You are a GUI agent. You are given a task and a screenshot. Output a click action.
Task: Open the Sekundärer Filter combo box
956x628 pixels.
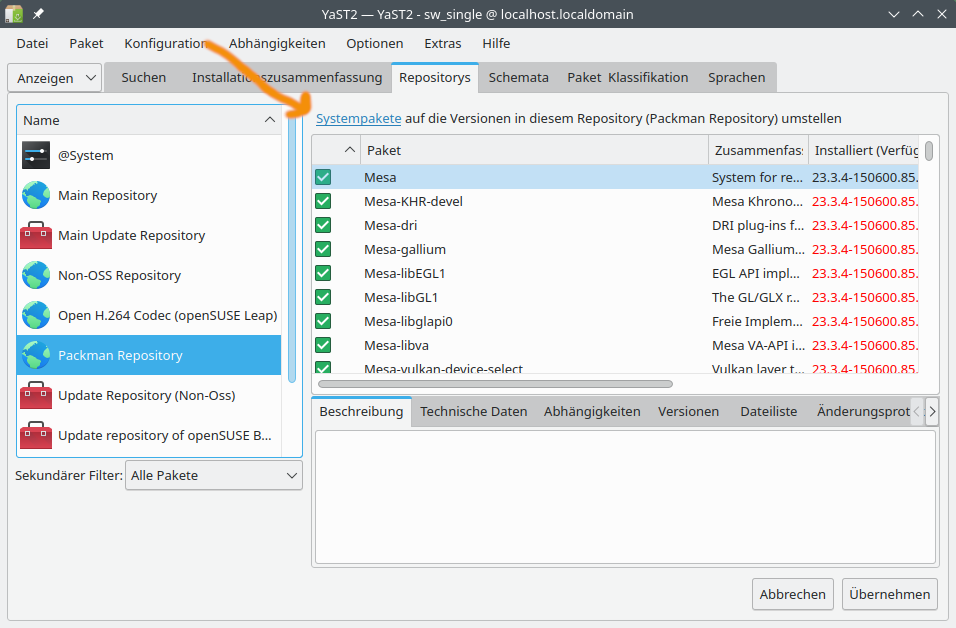point(213,476)
